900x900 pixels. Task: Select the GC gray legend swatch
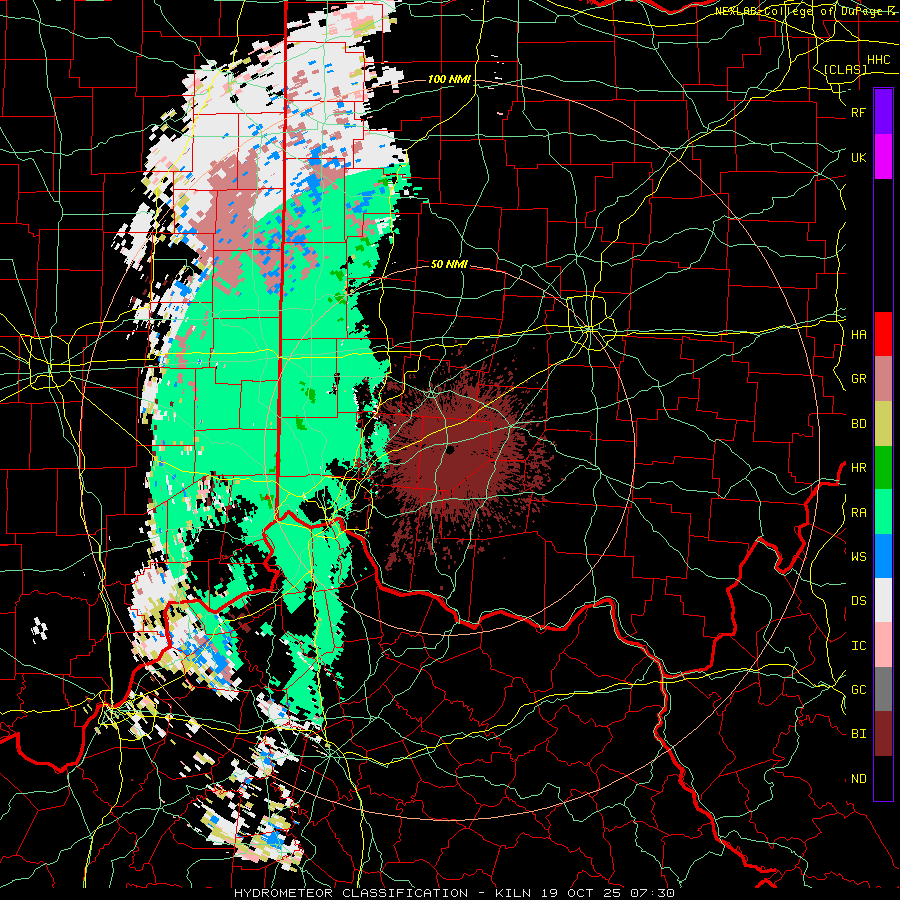click(x=883, y=689)
